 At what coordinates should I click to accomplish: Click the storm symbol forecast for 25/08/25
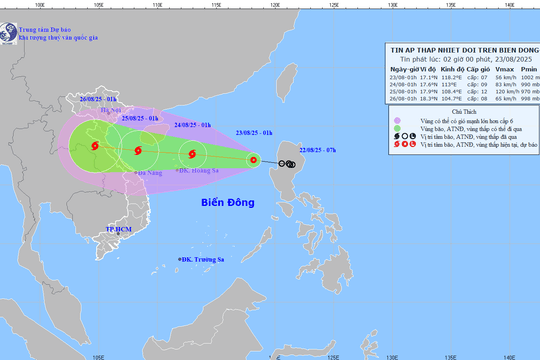tap(138, 150)
